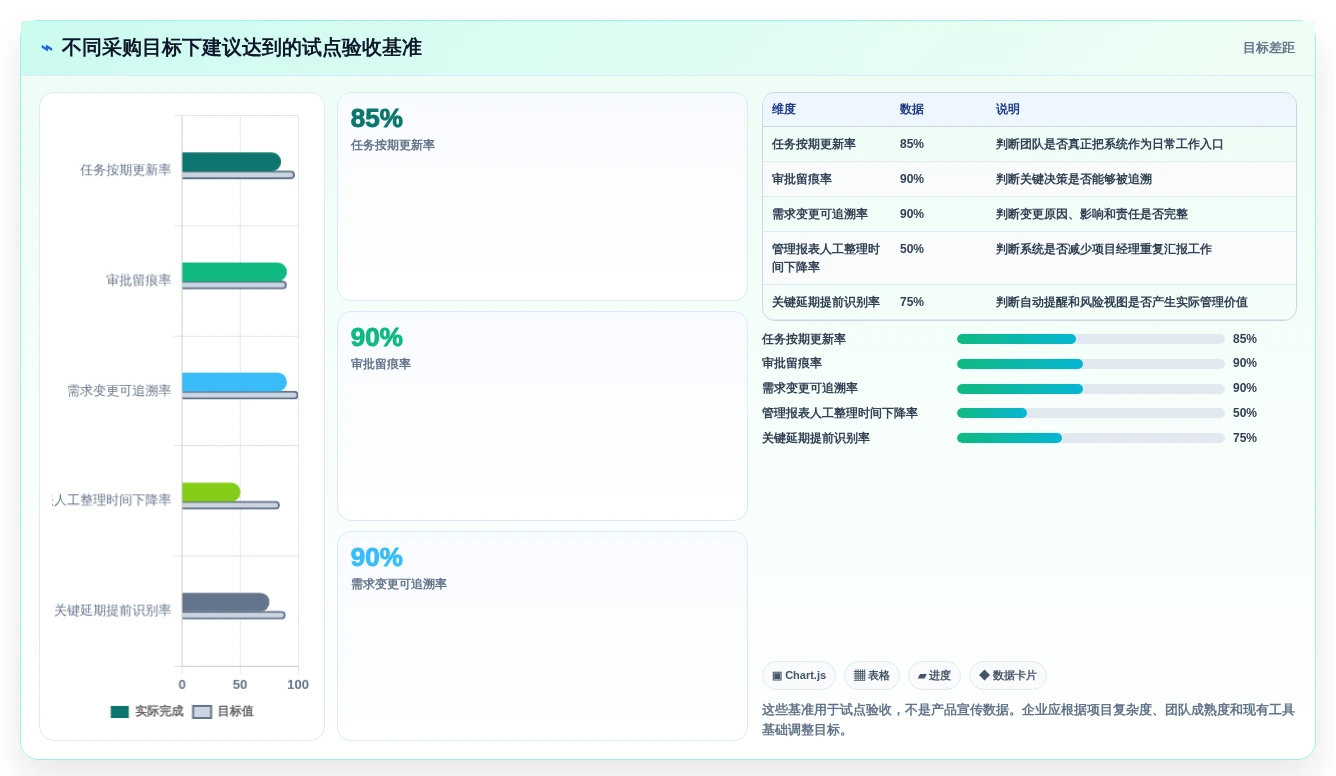
Task: Click description 判断关键决策是否能够被追溯
Action: click(1074, 179)
